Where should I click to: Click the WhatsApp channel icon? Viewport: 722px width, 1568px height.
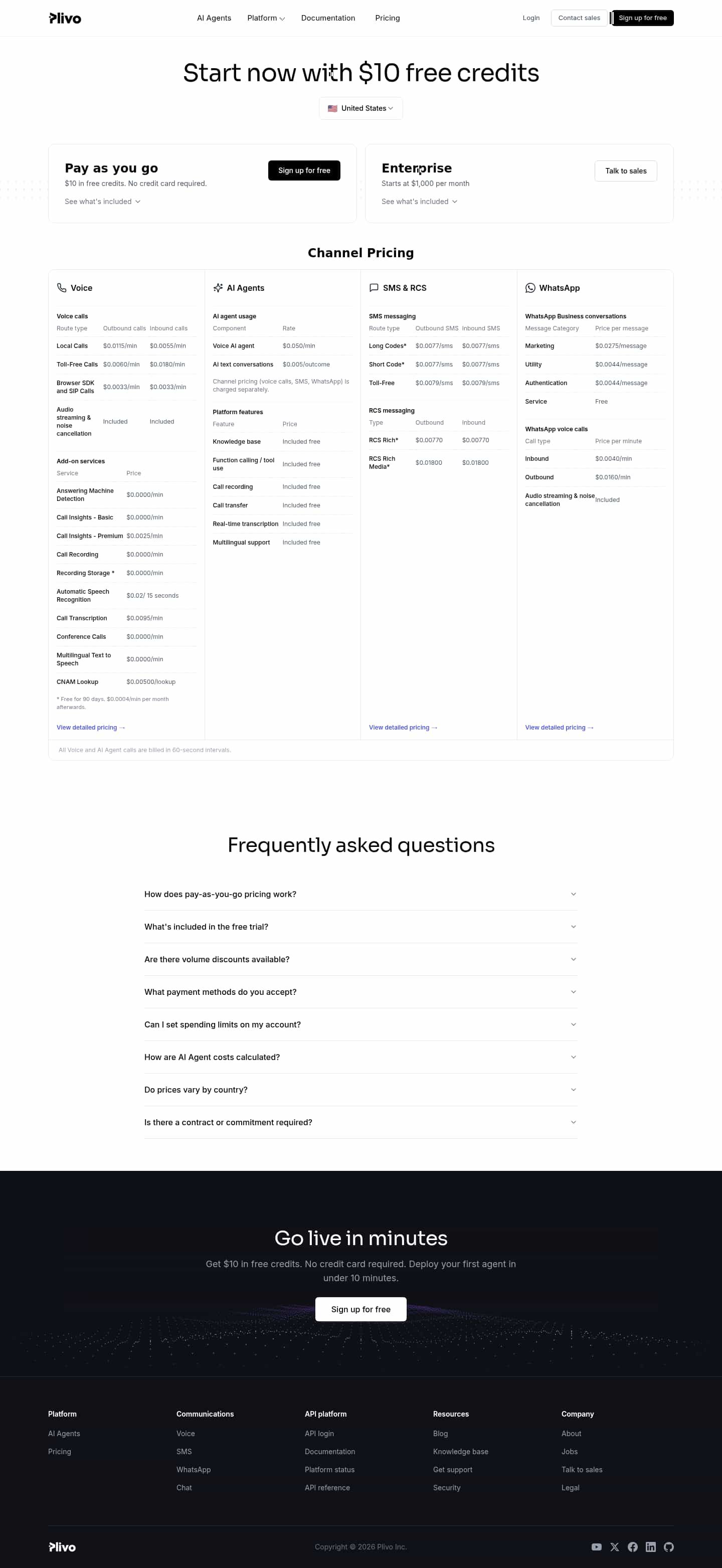tap(530, 288)
